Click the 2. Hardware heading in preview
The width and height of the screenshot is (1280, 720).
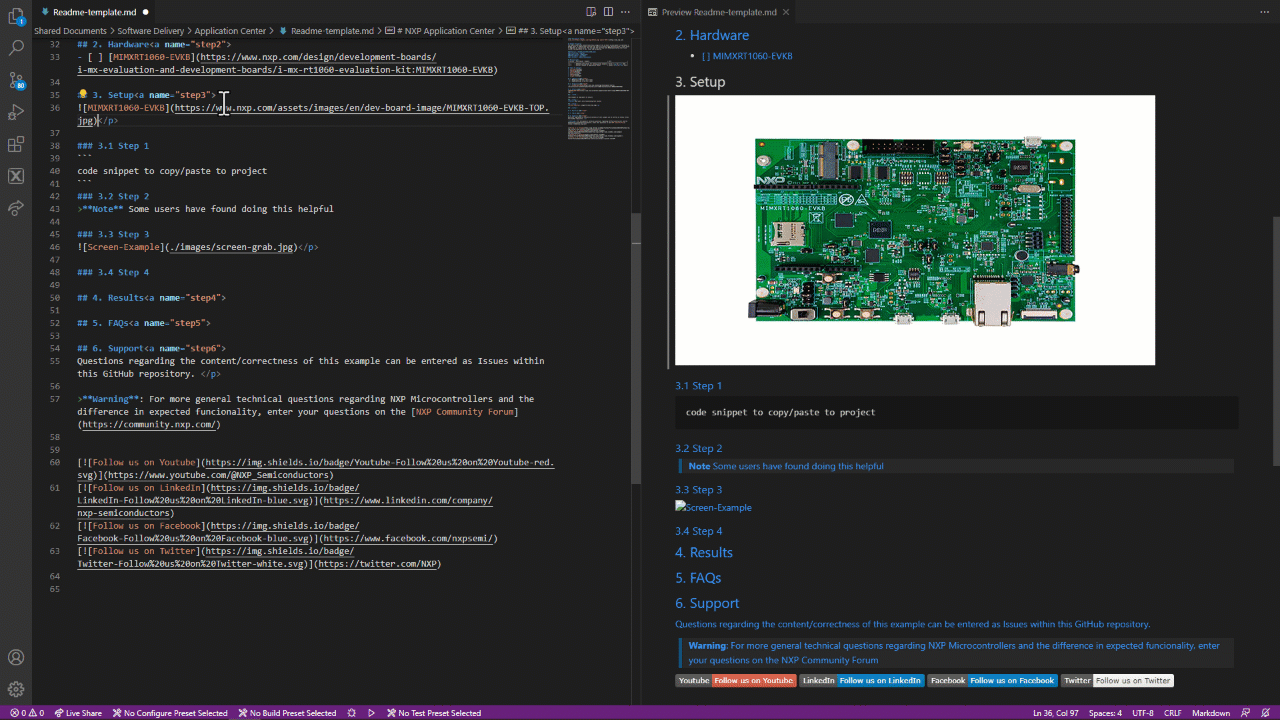coord(712,35)
